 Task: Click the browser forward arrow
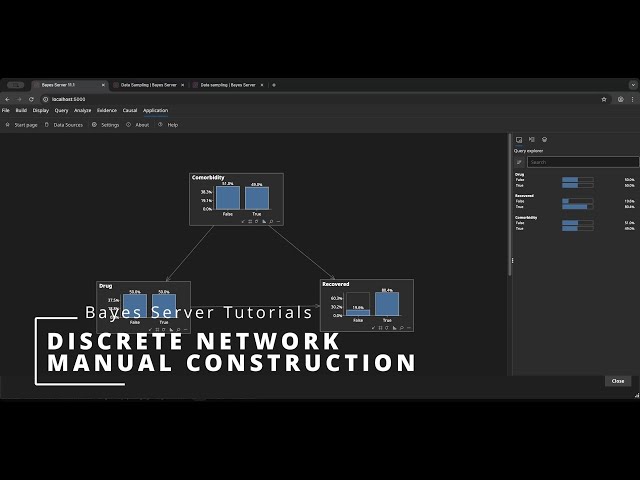pyautogui.click(x=19, y=99)
